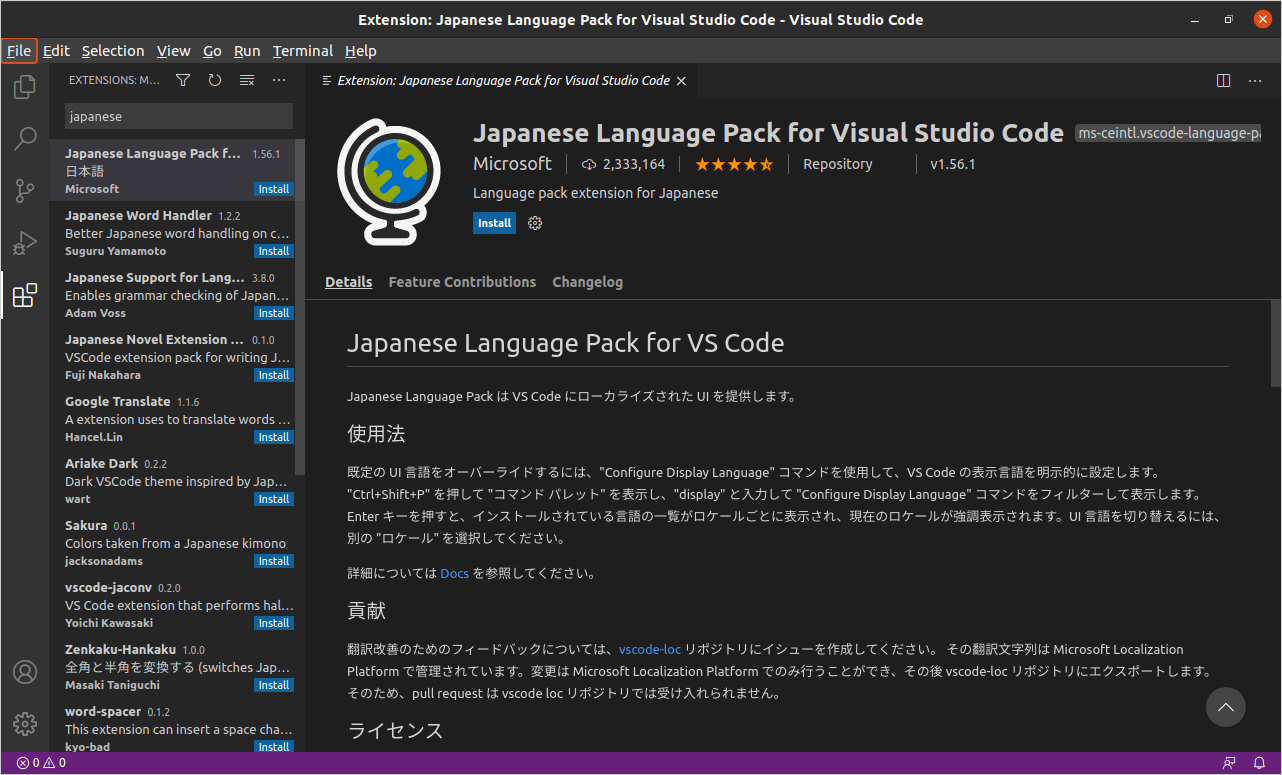Switch to the Changelog tab

tap(588, 282)
